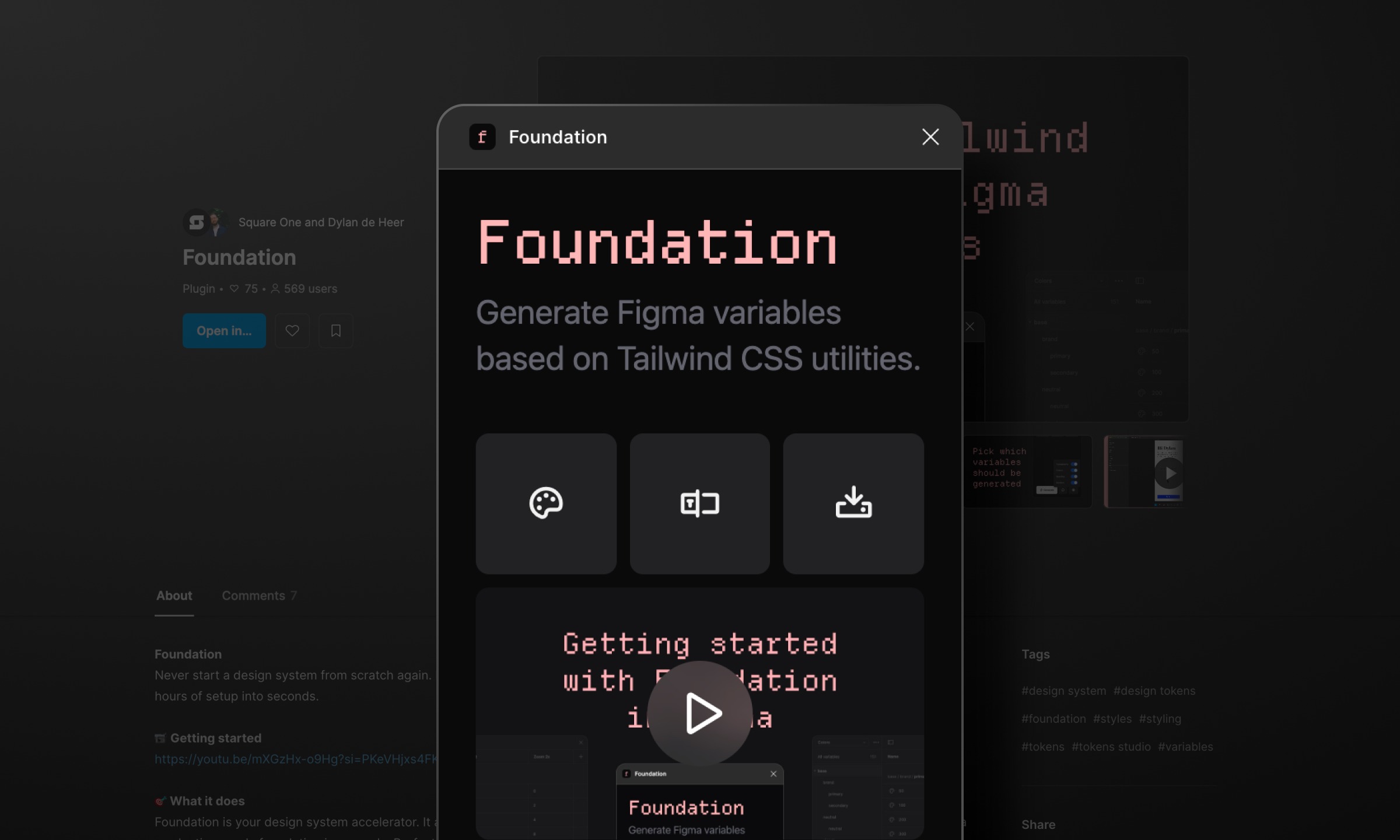Open the color palette tile
The image size is (1400, 840).
pos(546,503)
